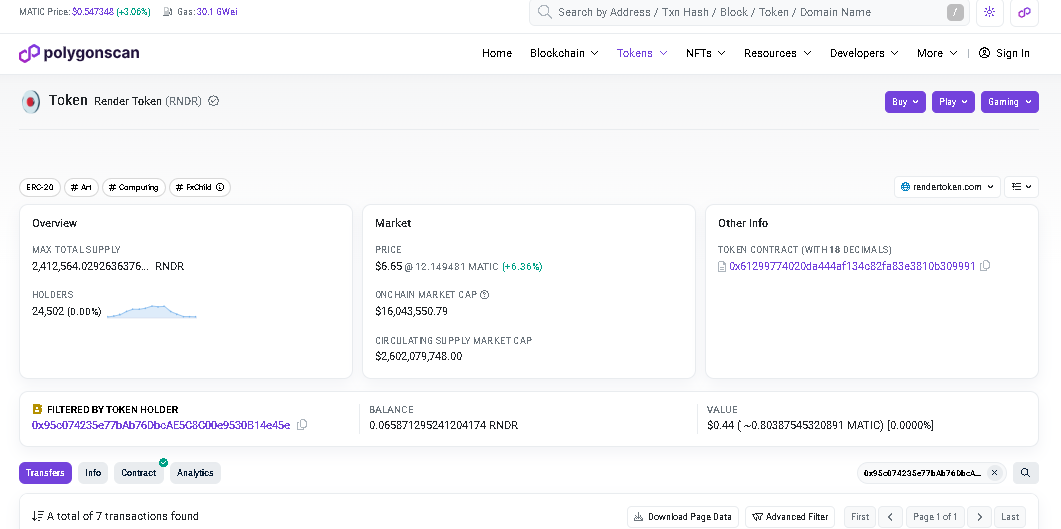Image resolution: width=1061 pixels, height=529 pixels.
Task: Click the # Computing tag
Action: coord(133,187)
